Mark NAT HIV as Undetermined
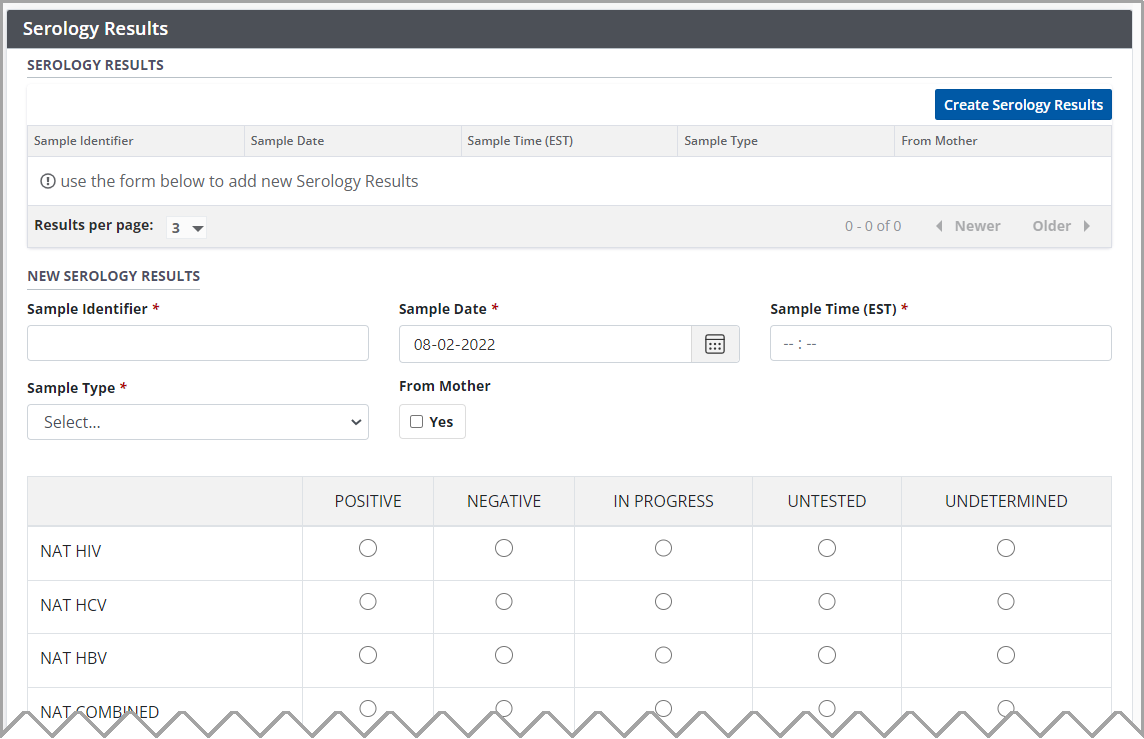 coord(1005,548)
